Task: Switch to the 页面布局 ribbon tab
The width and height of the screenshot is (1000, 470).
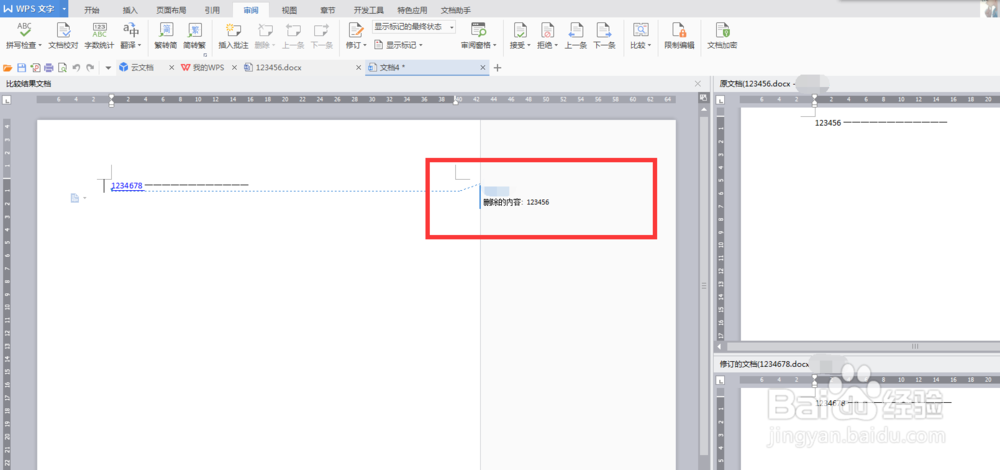Action: (x=171, y=10)
